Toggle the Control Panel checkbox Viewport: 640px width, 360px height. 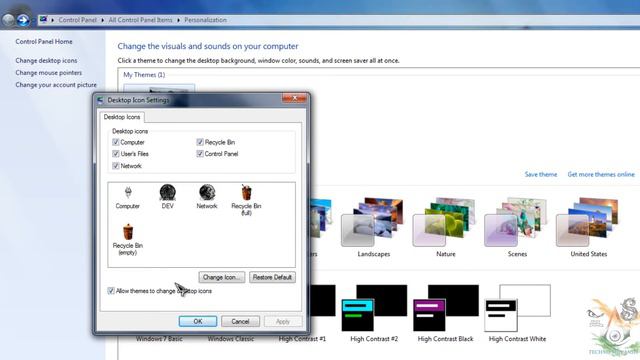pyautogui.click(x=200, y=154)
